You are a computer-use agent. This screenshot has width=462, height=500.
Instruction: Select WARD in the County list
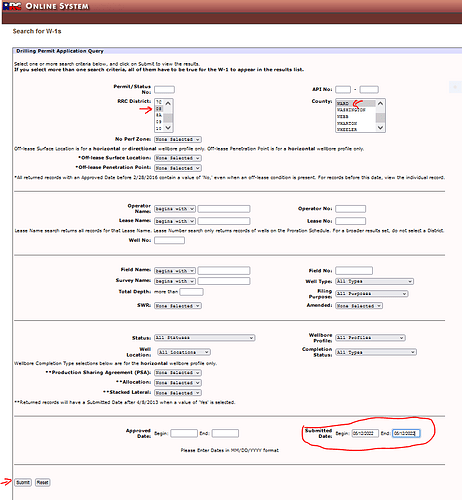coord(356,103)
